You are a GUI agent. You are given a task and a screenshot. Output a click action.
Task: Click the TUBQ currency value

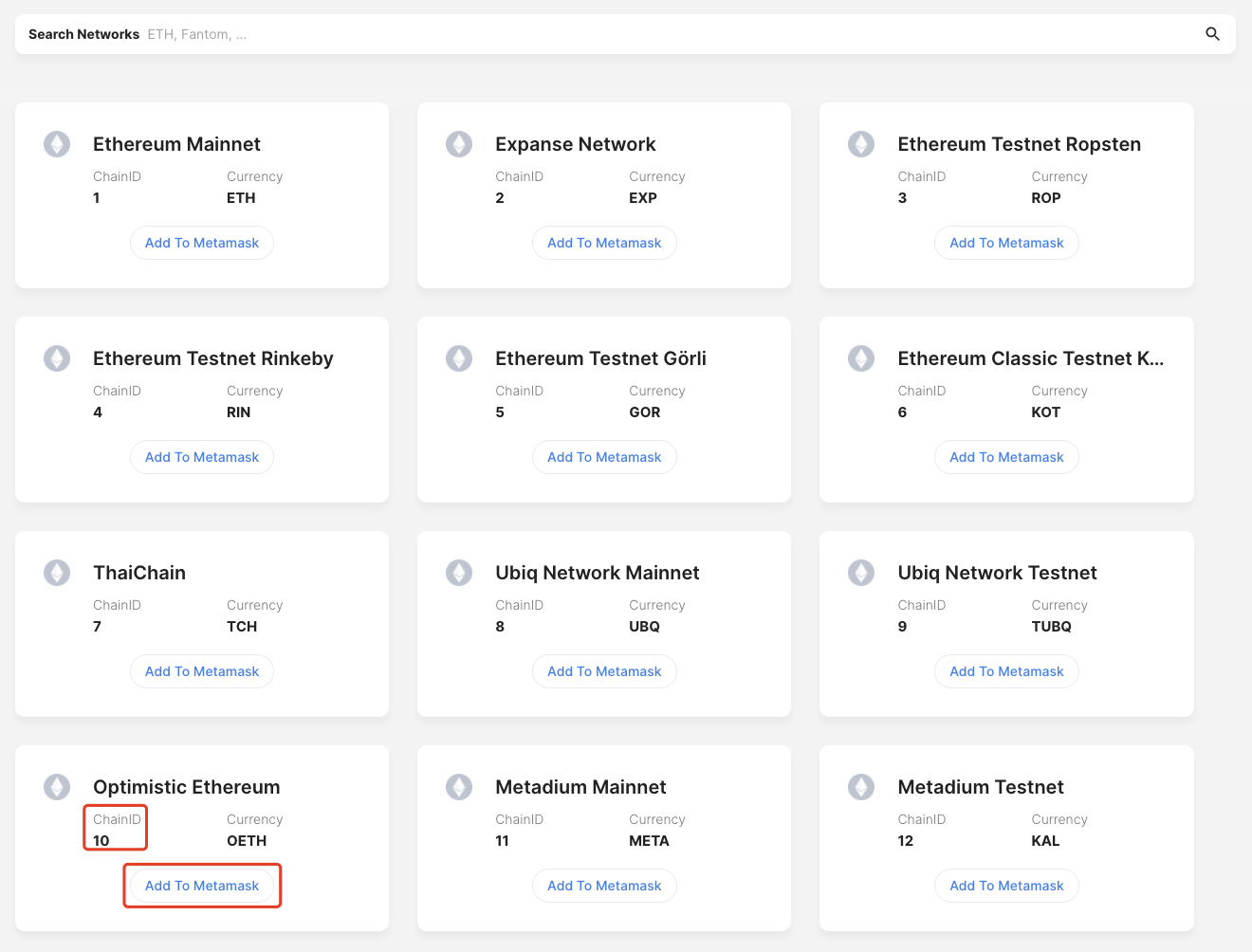click(x=1052, y=627)
